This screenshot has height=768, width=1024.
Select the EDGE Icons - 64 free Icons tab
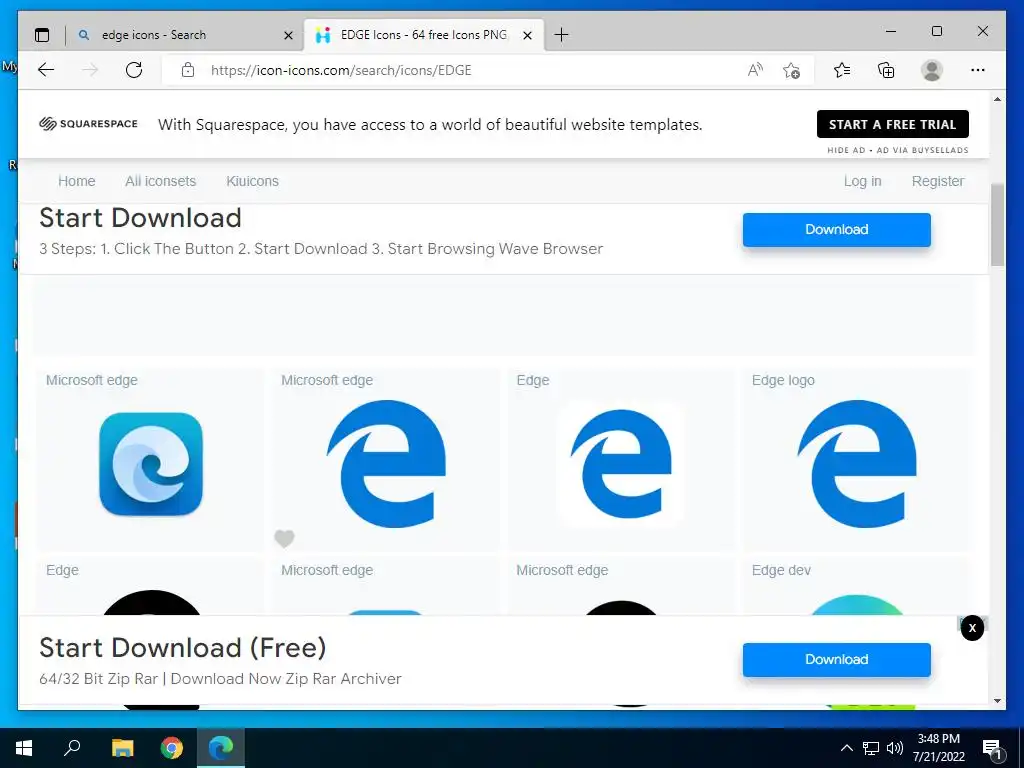424,35
